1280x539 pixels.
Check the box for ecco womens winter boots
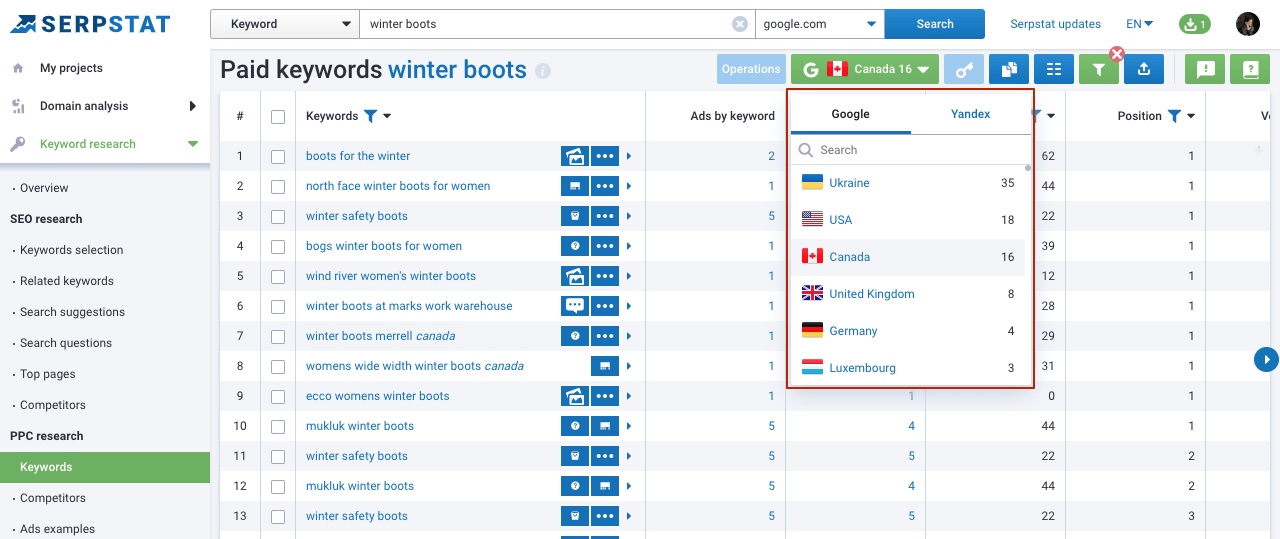point(278,397)
